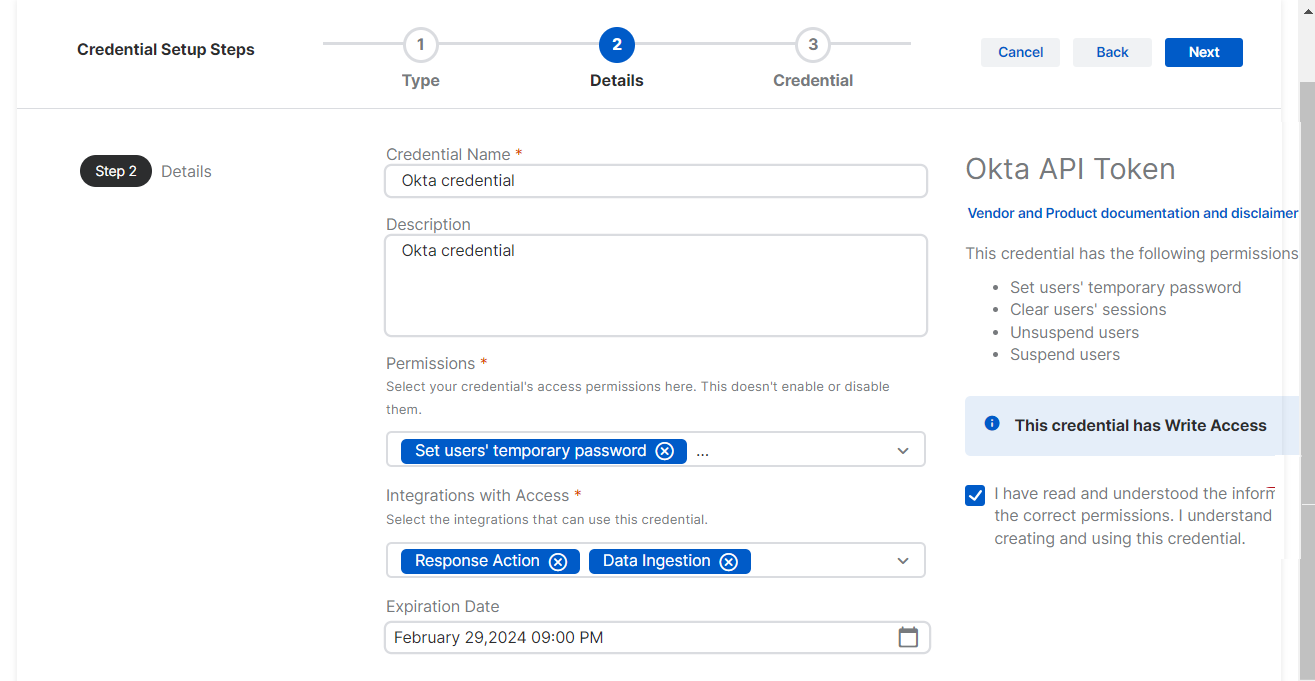
Task: Open Vendor and Product documentation link
Action: (1132, 213)
